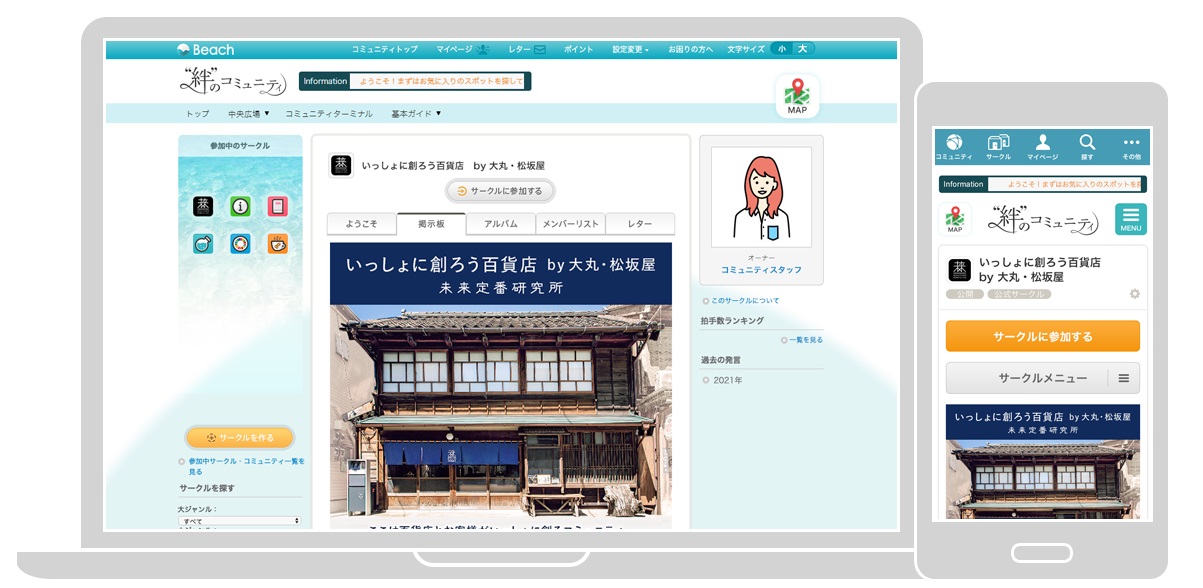Open 参加中サークル・コミュニティ一覧を見る link

click(246, 466)
